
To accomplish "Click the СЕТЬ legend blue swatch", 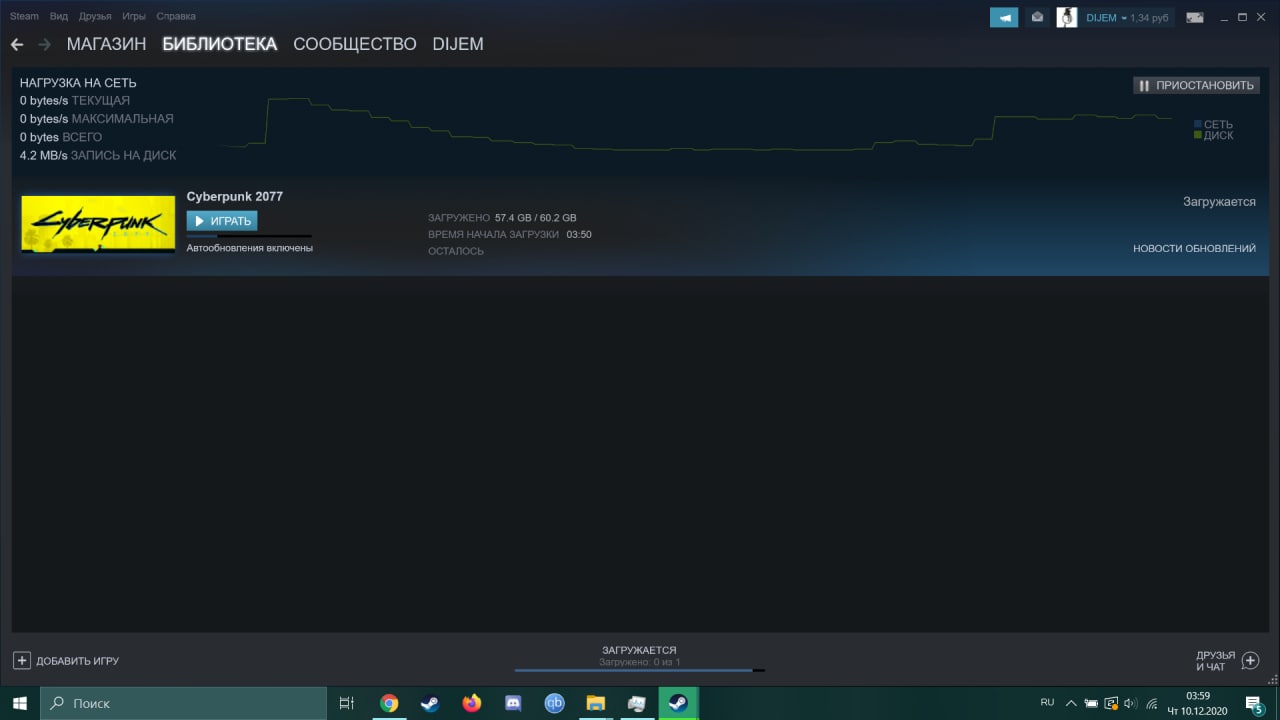I will coord(1198,124).
